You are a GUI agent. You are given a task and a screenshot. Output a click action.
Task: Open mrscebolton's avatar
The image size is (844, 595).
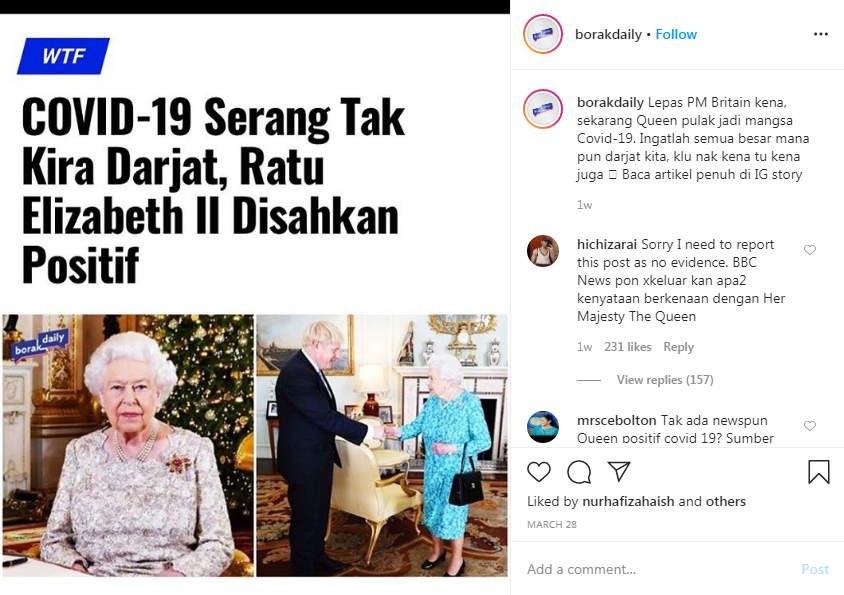[x=543, y=427]
